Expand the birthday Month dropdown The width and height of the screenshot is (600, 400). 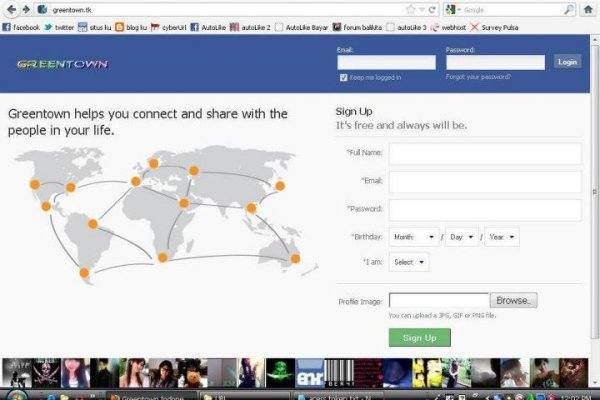coord(414,237)
